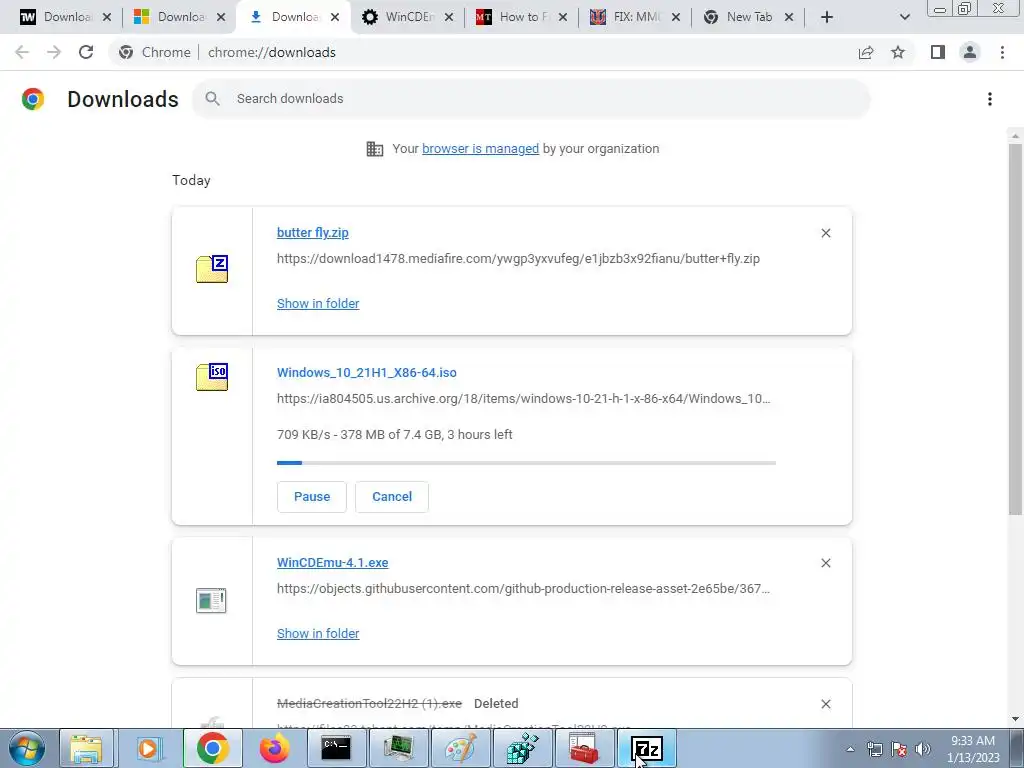Click the Downloads page vertical scrollbar

[x=1015, y=330]
